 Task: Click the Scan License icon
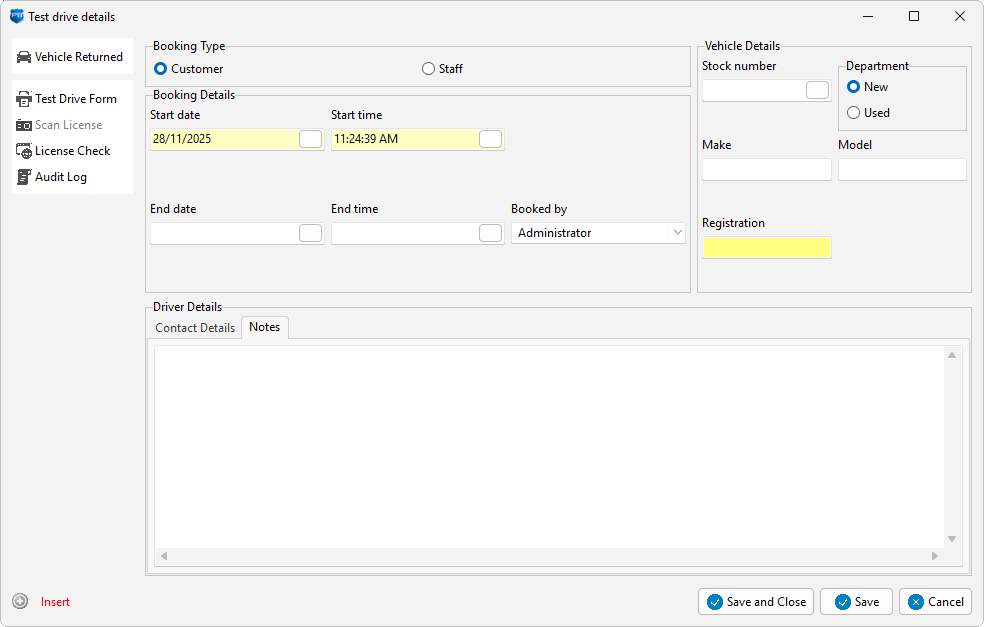[24, 125]
